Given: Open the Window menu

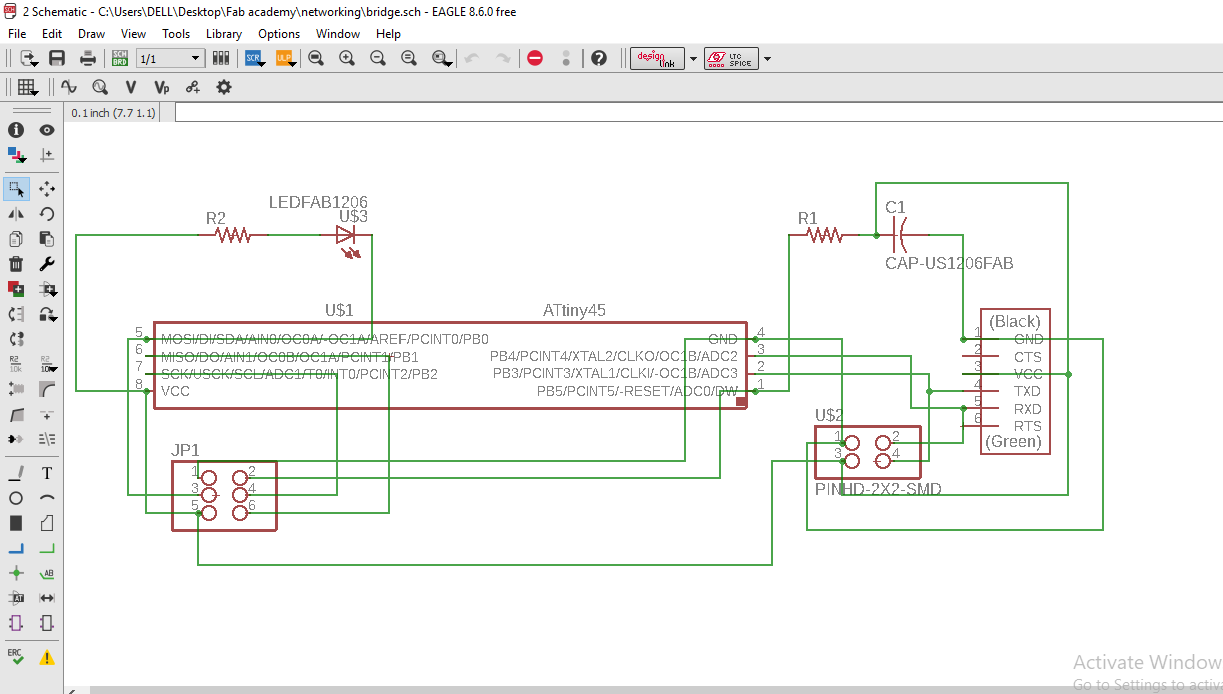Looking at the screenshot, I should pyautogui.click(x=338, y=33).
